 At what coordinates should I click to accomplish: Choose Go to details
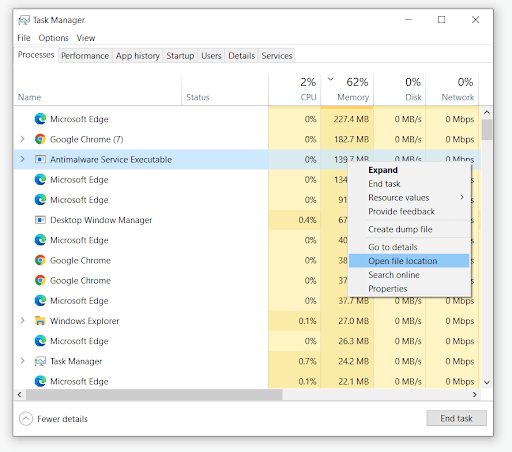(410, 247)
